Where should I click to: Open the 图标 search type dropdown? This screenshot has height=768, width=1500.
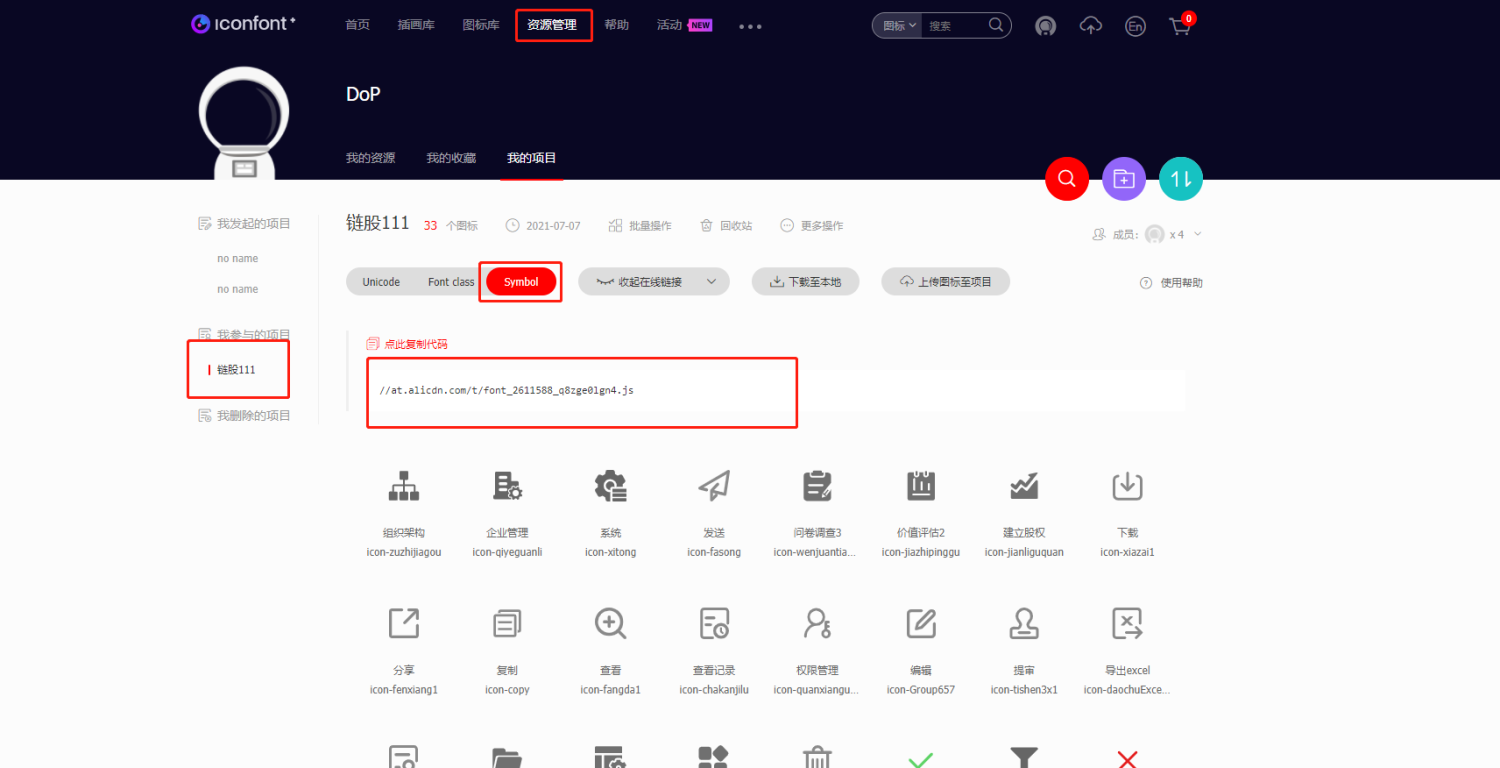(x=900, y=26)
